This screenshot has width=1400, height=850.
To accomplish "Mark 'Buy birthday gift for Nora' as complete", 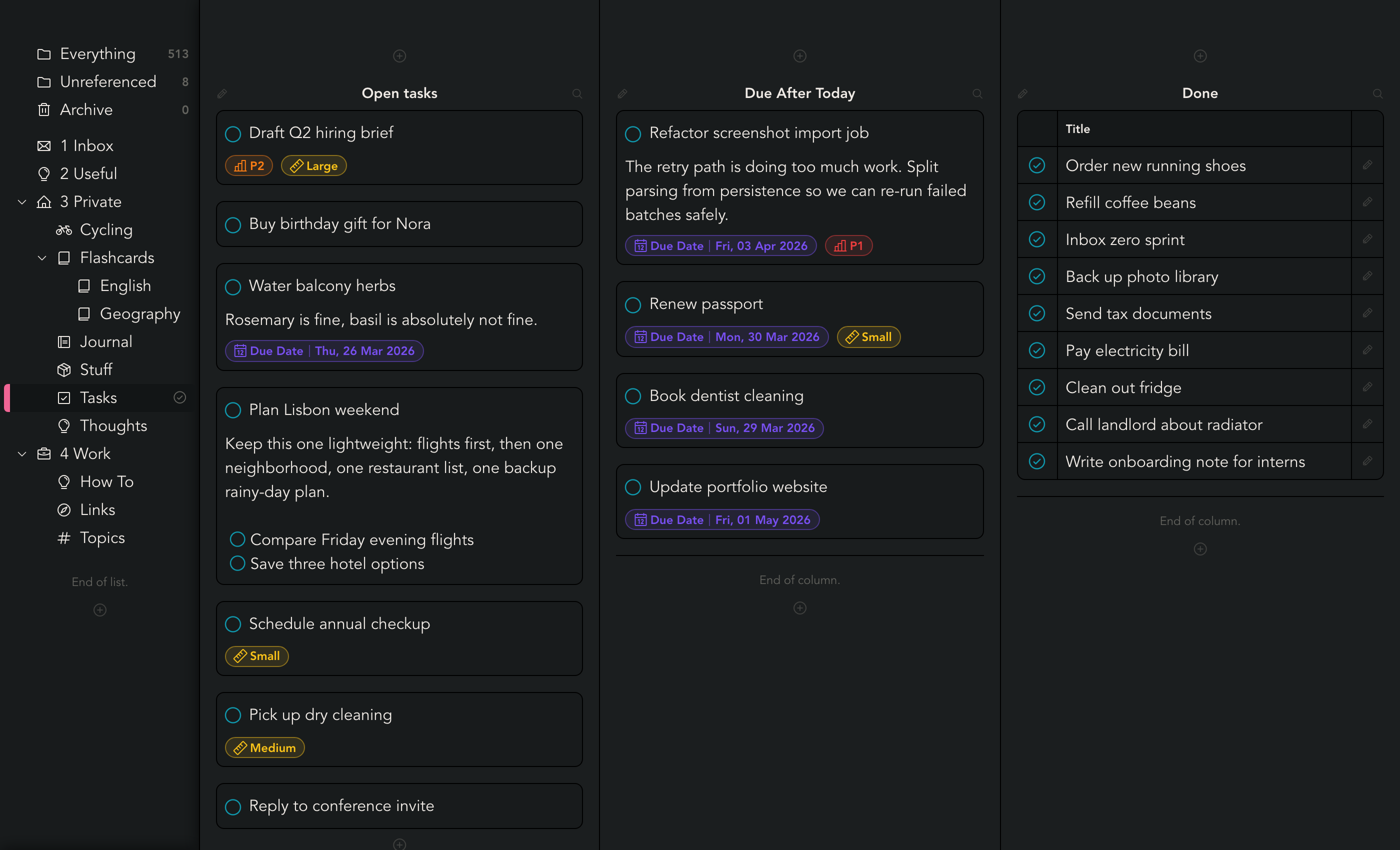I will coord(232,224).
